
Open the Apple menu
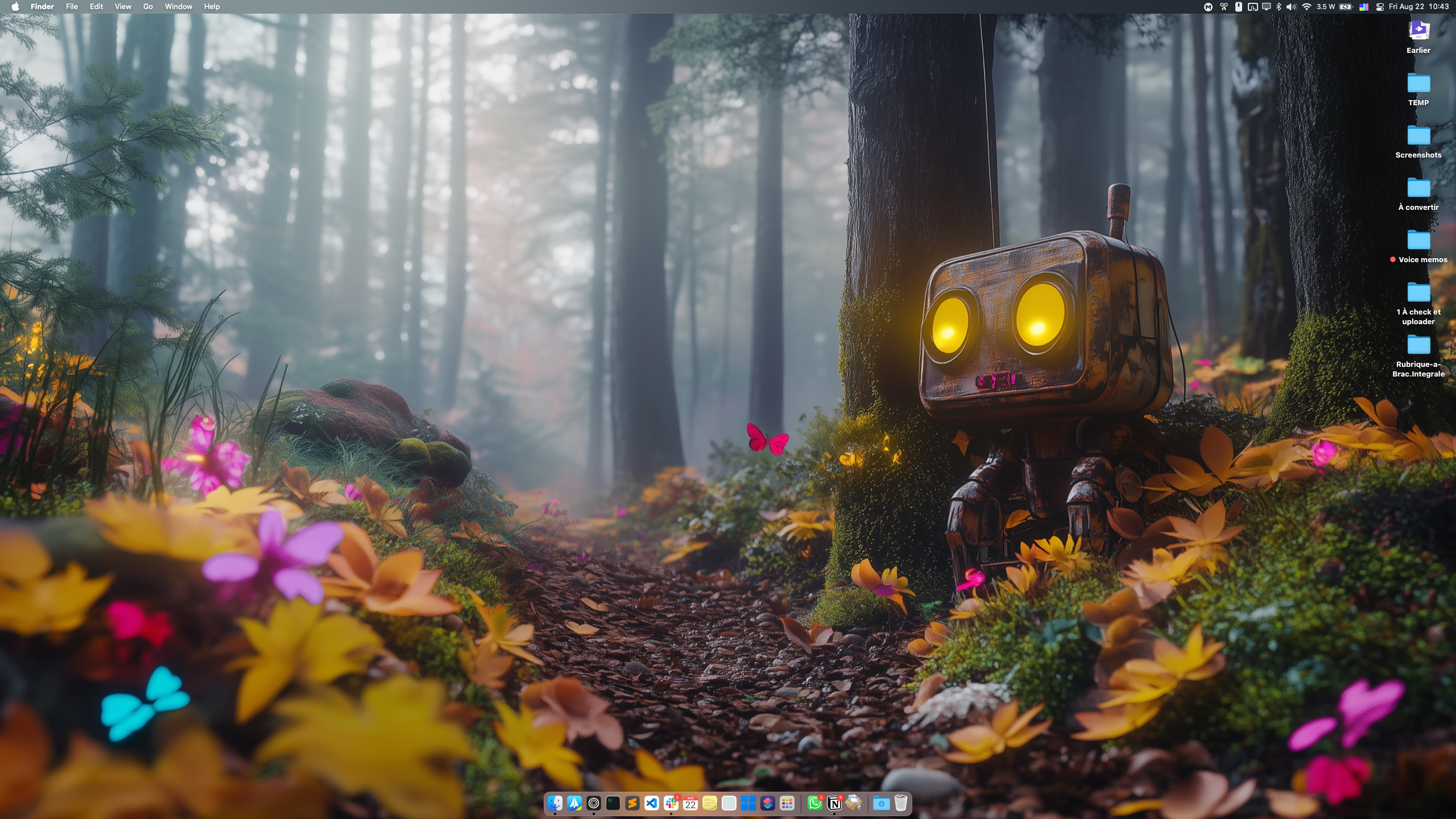[x=15, y=7]
